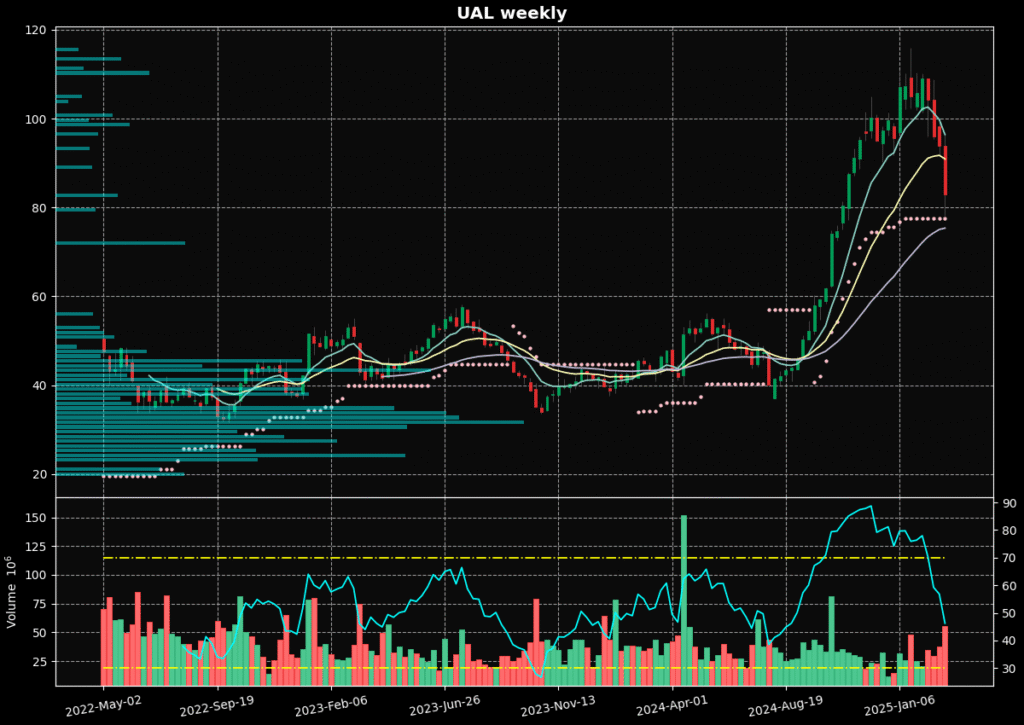Click the 'Volume 10^6' axis title

click(11, 592)
